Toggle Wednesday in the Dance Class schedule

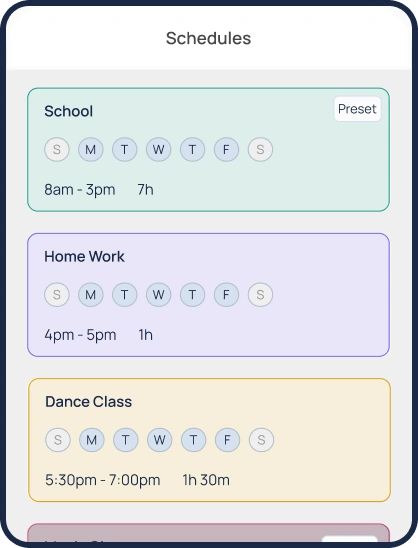[159, 440]
